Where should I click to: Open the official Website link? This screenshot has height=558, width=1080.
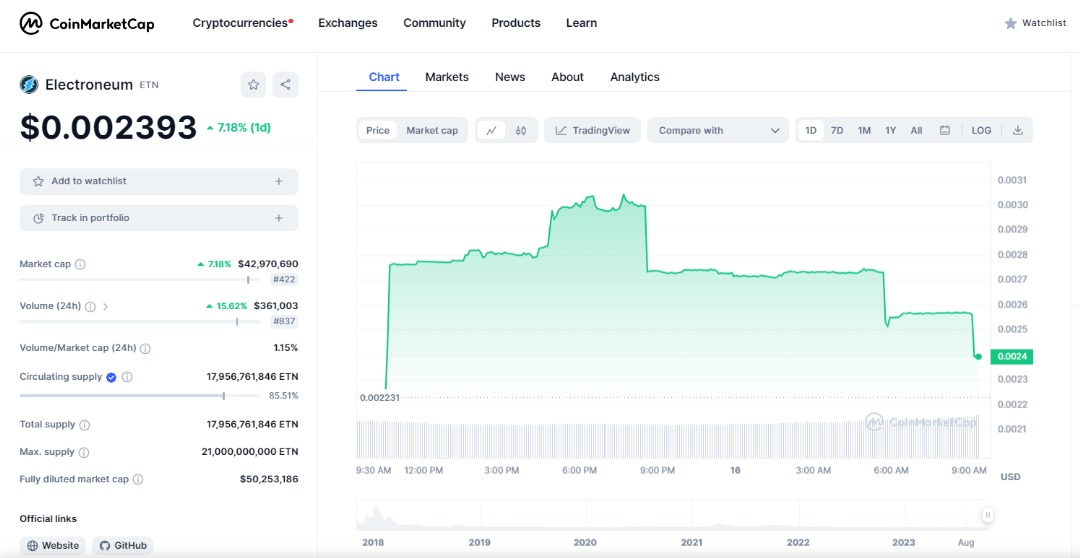(52, 546)
